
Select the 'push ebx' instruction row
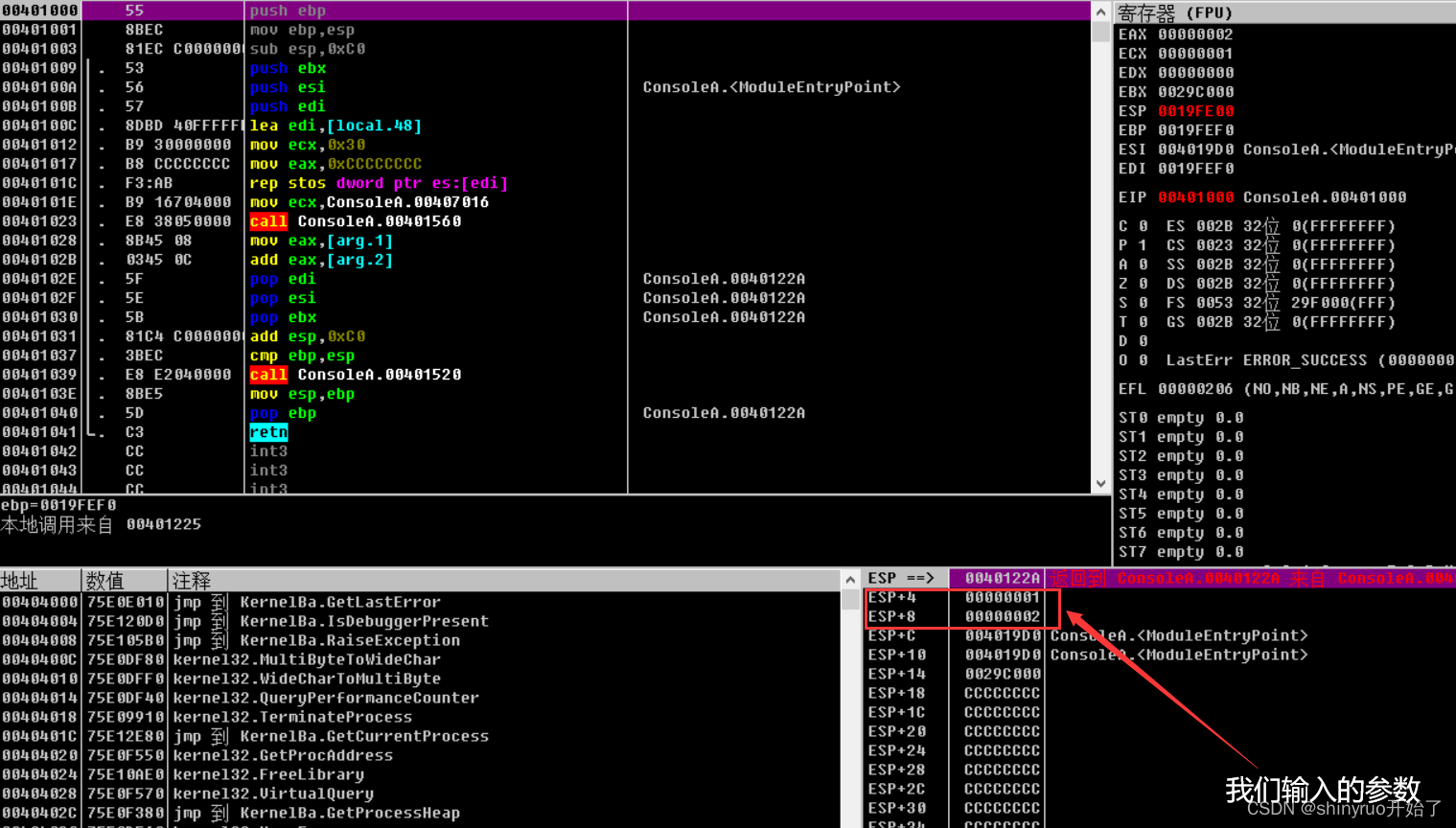[288, 68]
